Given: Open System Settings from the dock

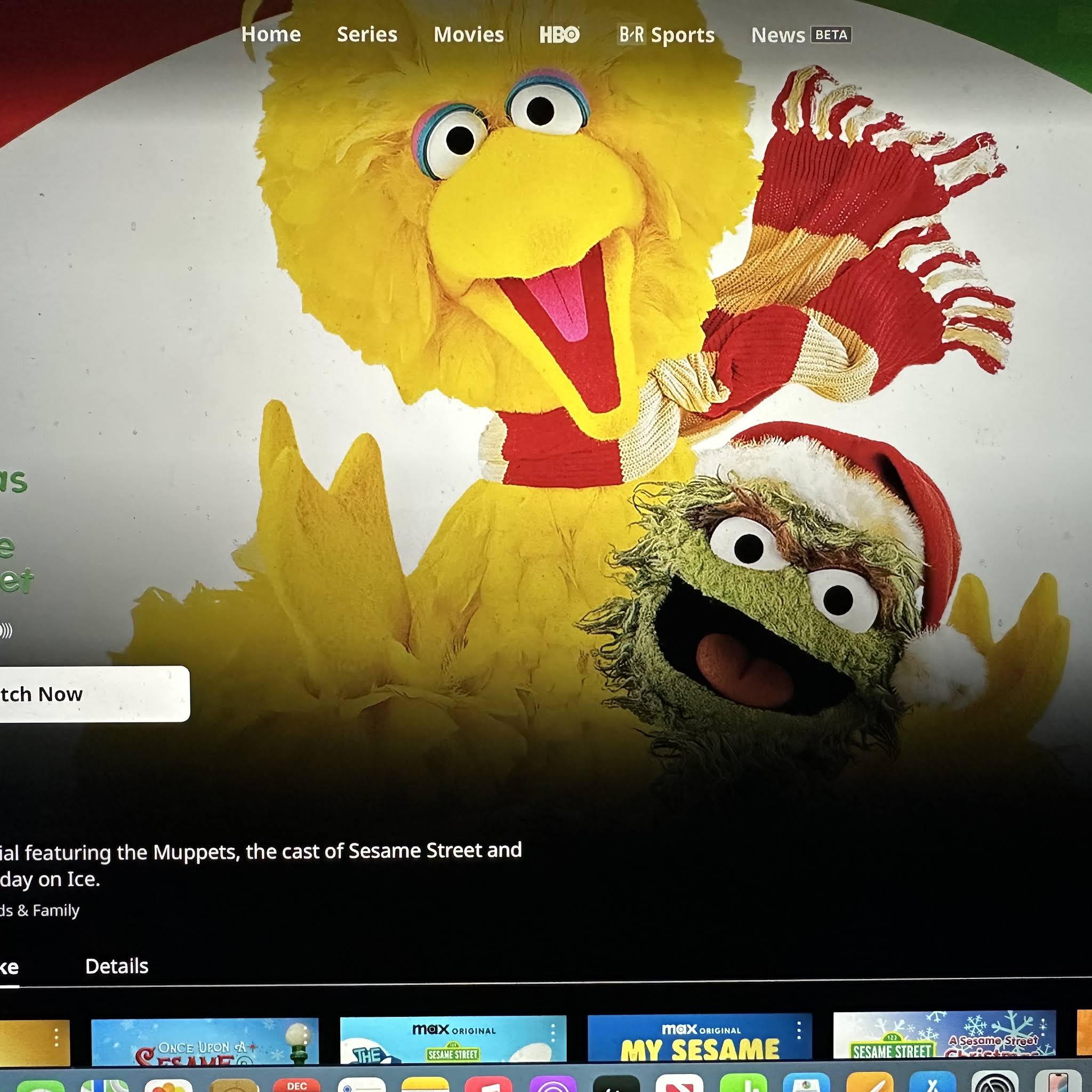Looking at the screenshot, I should coord(995,1082).
